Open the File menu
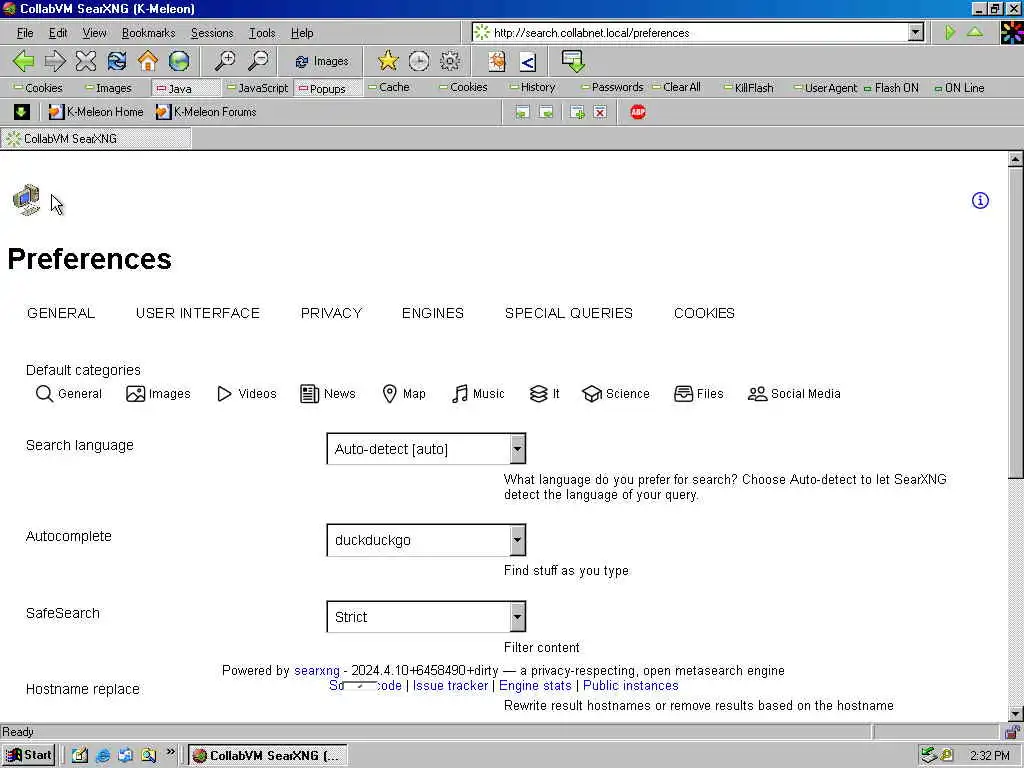This screenshot has height=768, width=1024. [x=25, y=33]
